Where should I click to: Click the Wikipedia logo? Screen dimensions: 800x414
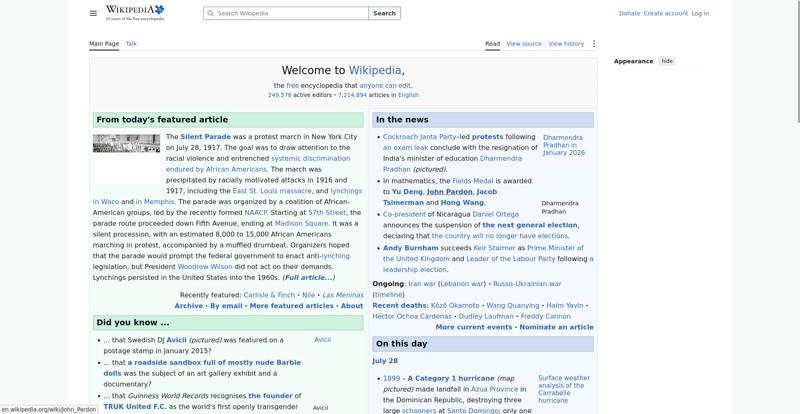(135, 13)
